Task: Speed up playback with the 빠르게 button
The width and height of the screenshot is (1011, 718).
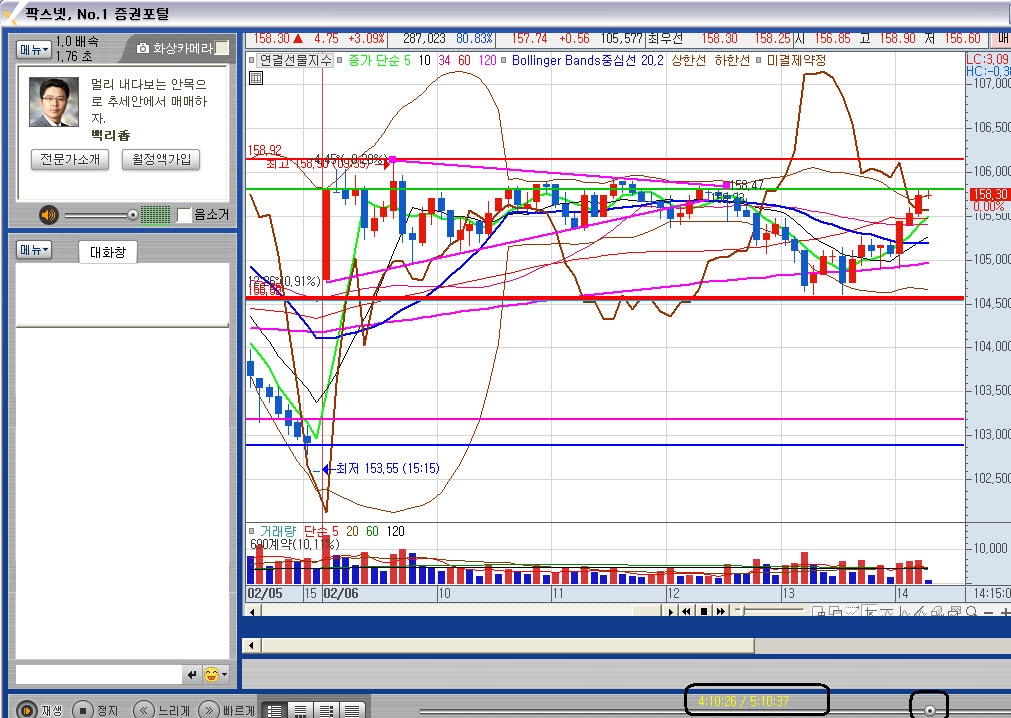Action: click(209, 710)
